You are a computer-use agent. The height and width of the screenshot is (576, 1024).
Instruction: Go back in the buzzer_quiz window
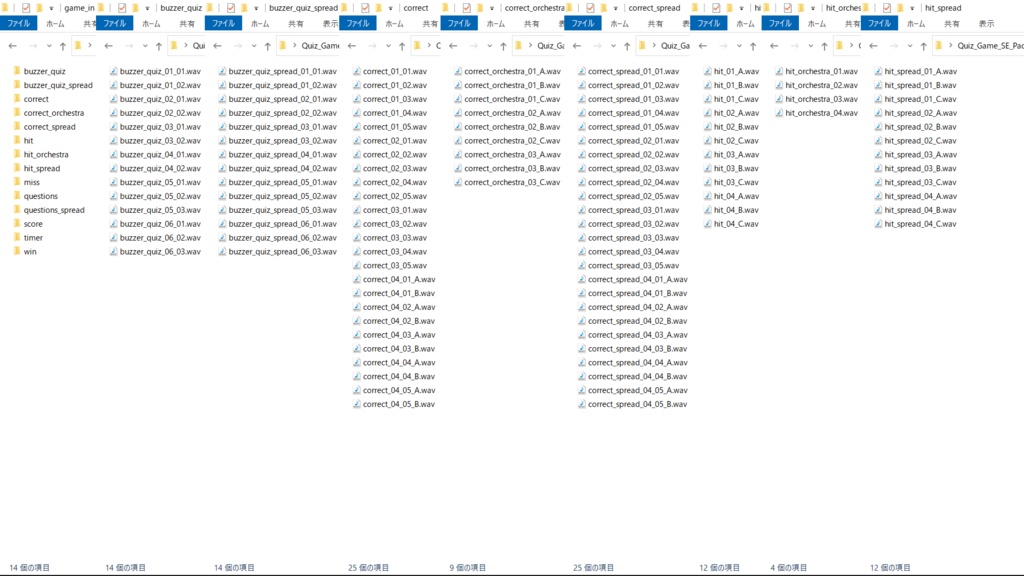point(108,46)
